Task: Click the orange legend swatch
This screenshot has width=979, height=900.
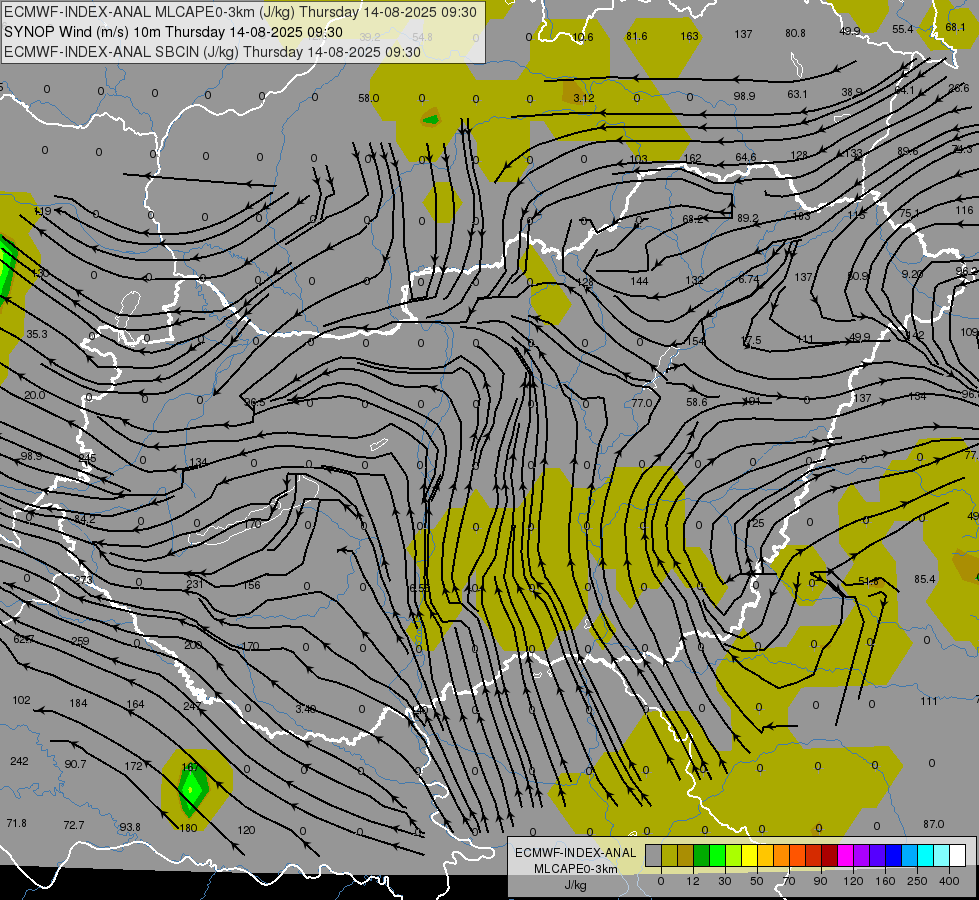Action: pyautogui.click(x=782, y=855)
